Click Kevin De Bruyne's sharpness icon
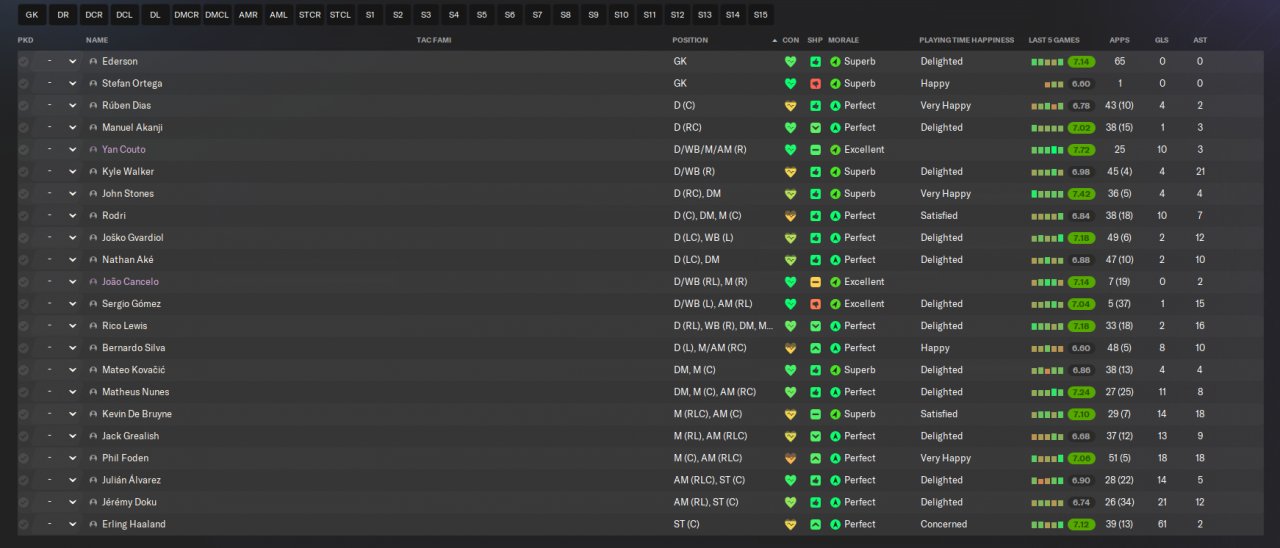Image resolution: width=1280 pixels, height=548 pixels. pyautogui.click(x=815, y=413)
